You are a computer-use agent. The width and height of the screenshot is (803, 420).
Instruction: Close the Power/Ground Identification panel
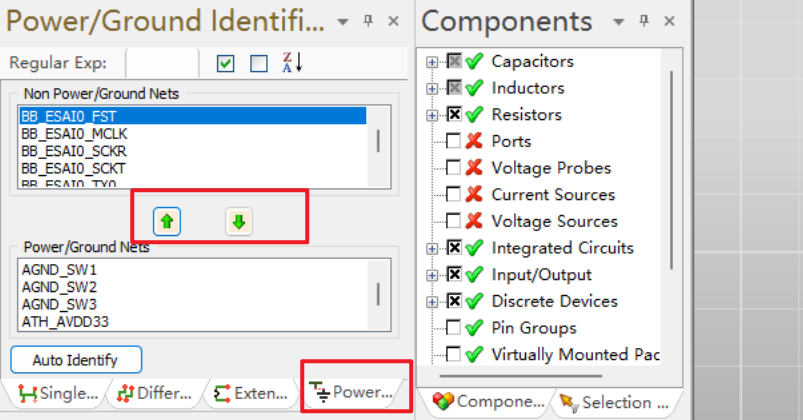[x=393, y=21]
